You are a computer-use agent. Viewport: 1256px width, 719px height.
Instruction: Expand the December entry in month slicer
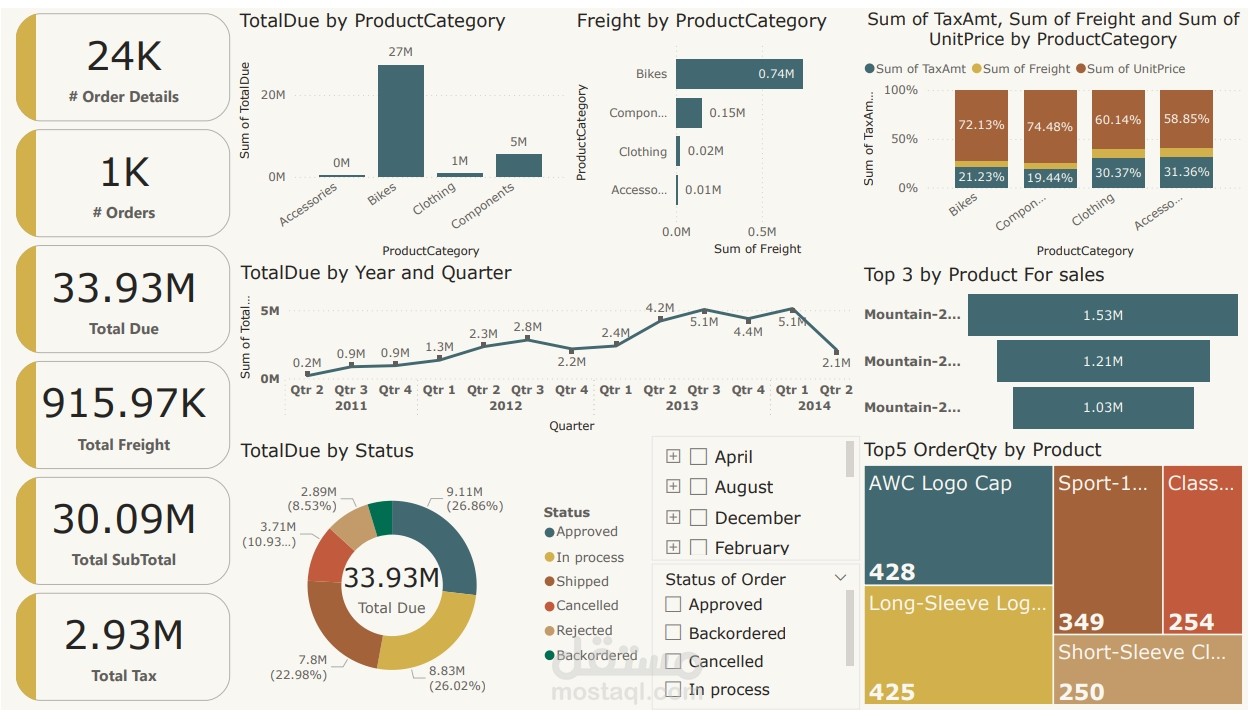coord(675,517)
